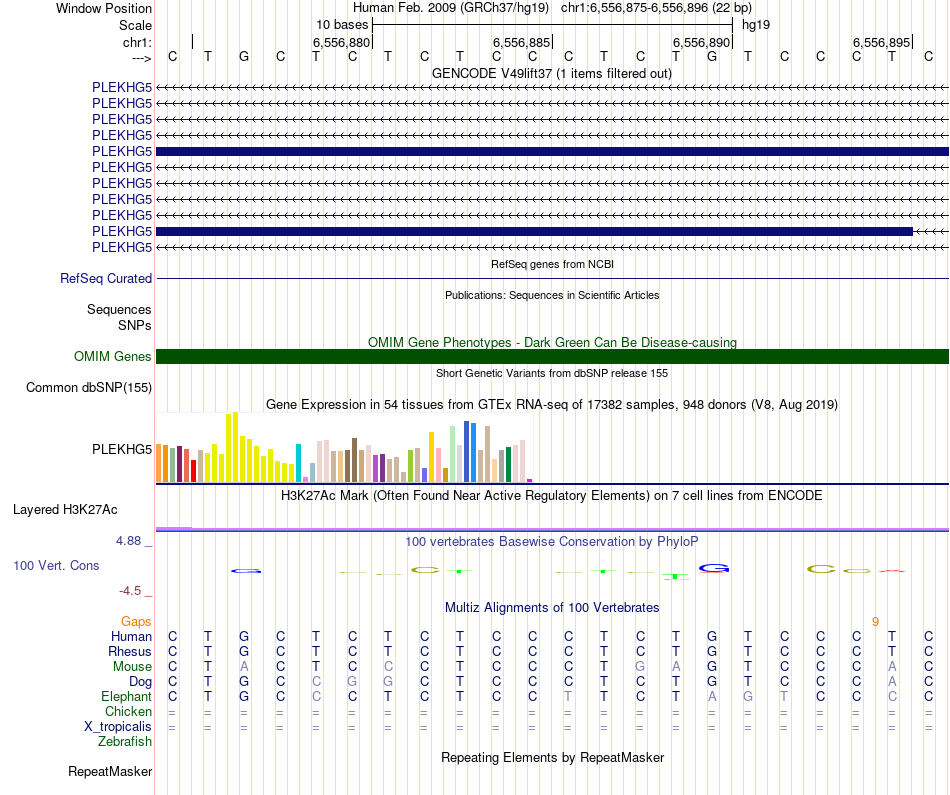Click the Scale label
The height and width of the screenshot is (795, 950).
tap(135, 25)
